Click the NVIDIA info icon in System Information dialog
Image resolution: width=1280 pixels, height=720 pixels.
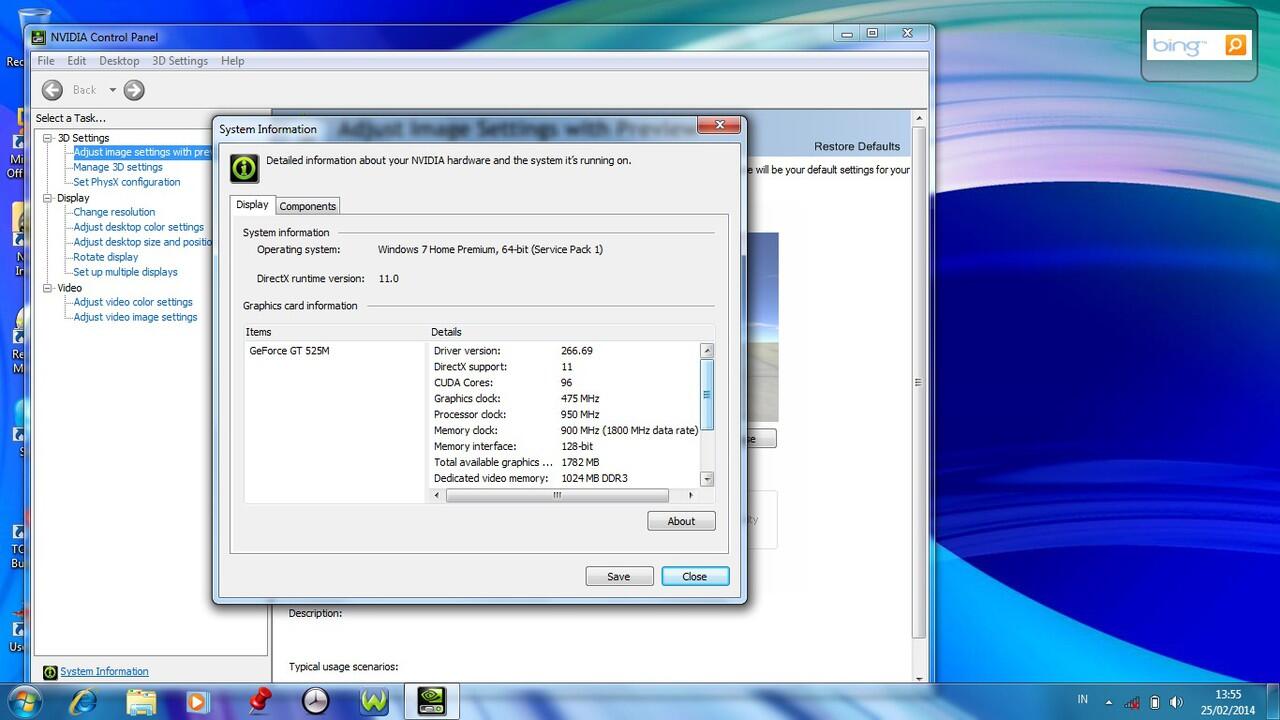[244, 168]
